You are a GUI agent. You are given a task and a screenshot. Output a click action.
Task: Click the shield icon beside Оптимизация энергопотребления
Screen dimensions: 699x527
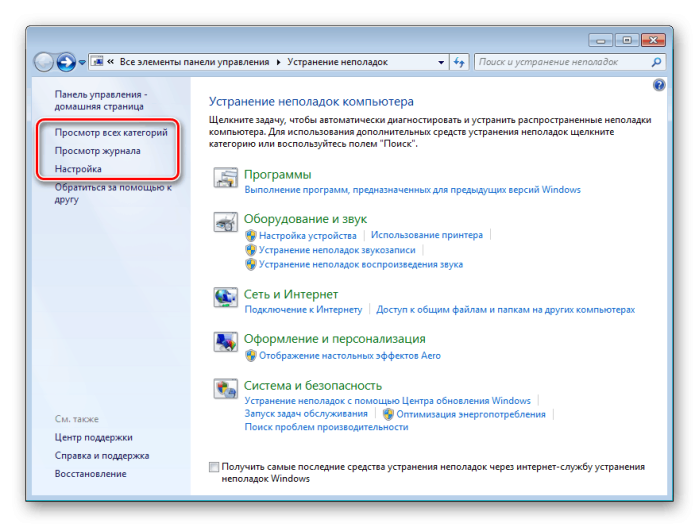(x=388, y=414)
